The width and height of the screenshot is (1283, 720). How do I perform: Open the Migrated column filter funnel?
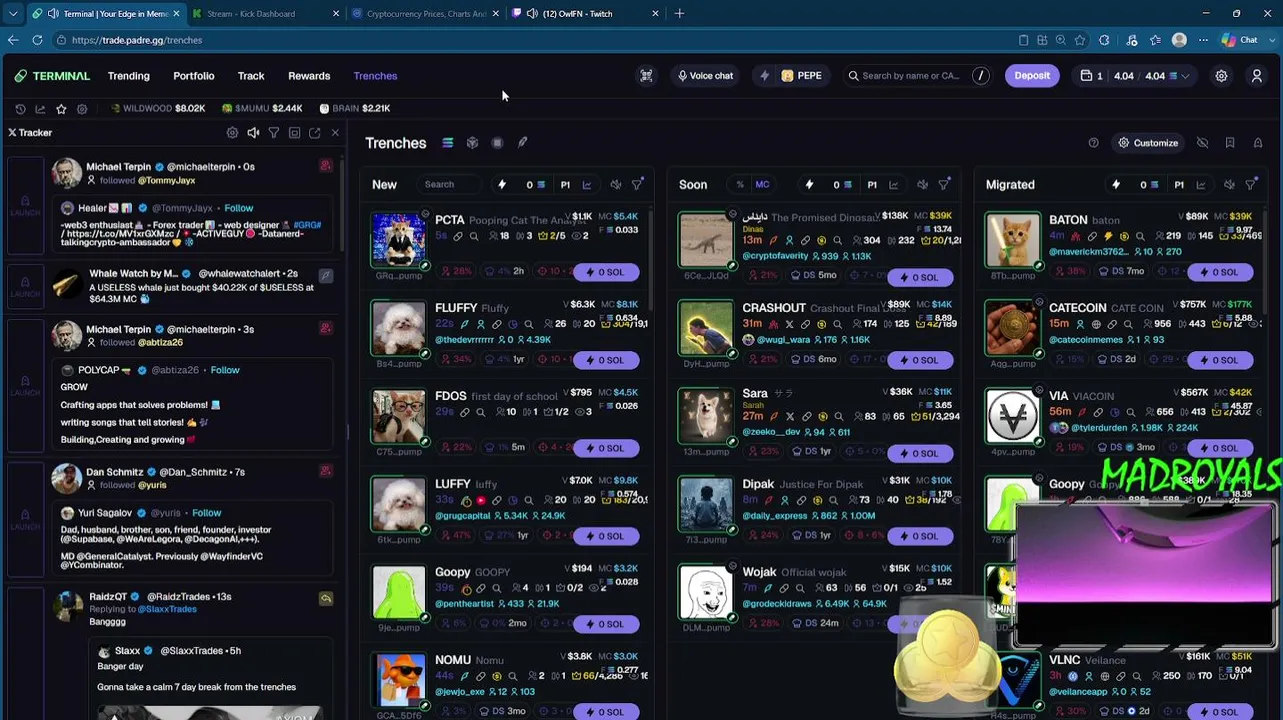(1251, 185)
